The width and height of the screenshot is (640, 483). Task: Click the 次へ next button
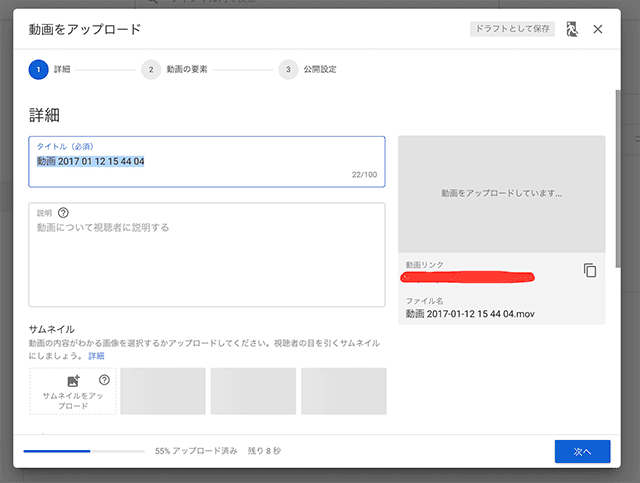582,452
